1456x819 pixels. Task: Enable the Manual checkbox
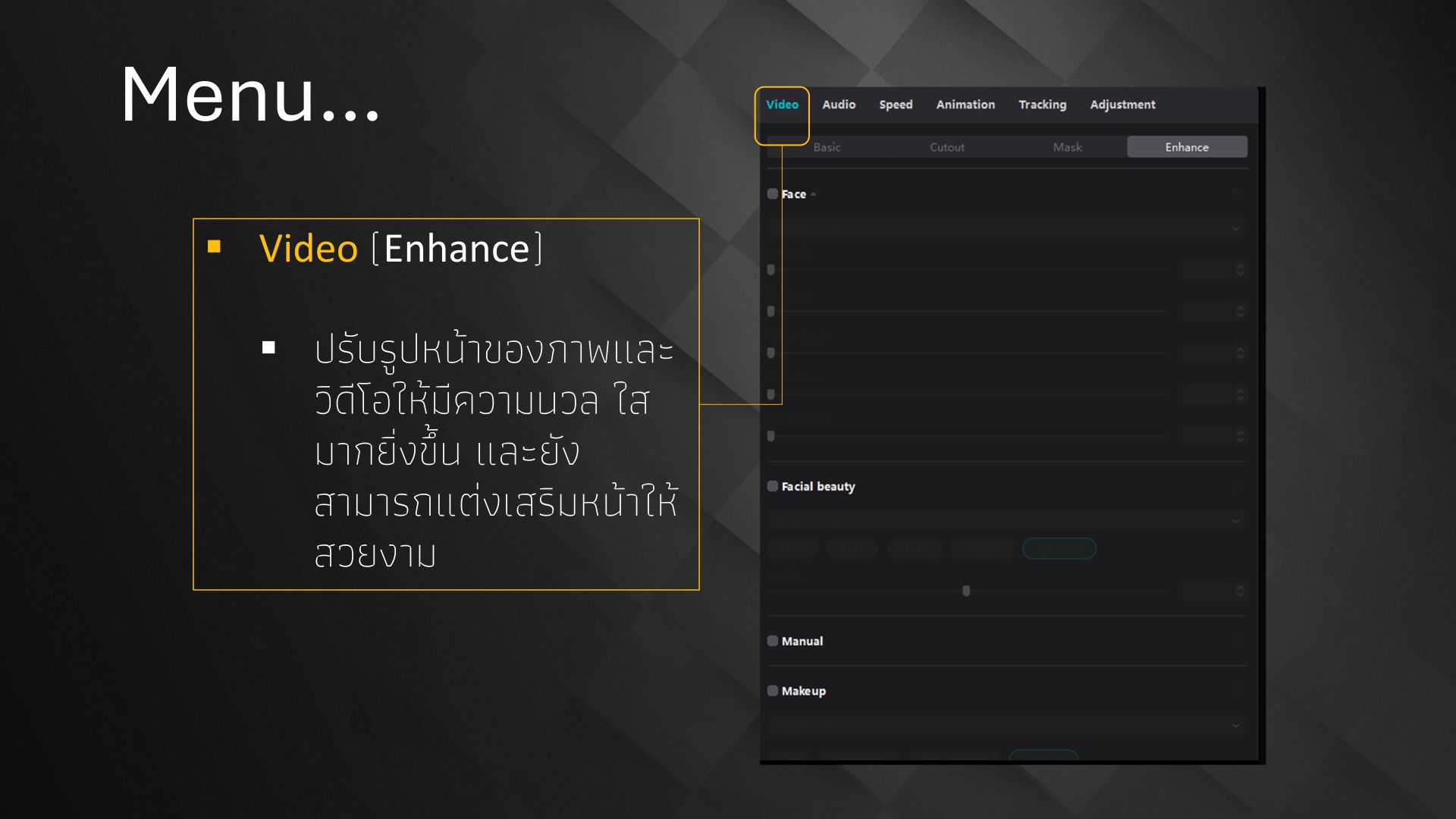click(772, 641)
